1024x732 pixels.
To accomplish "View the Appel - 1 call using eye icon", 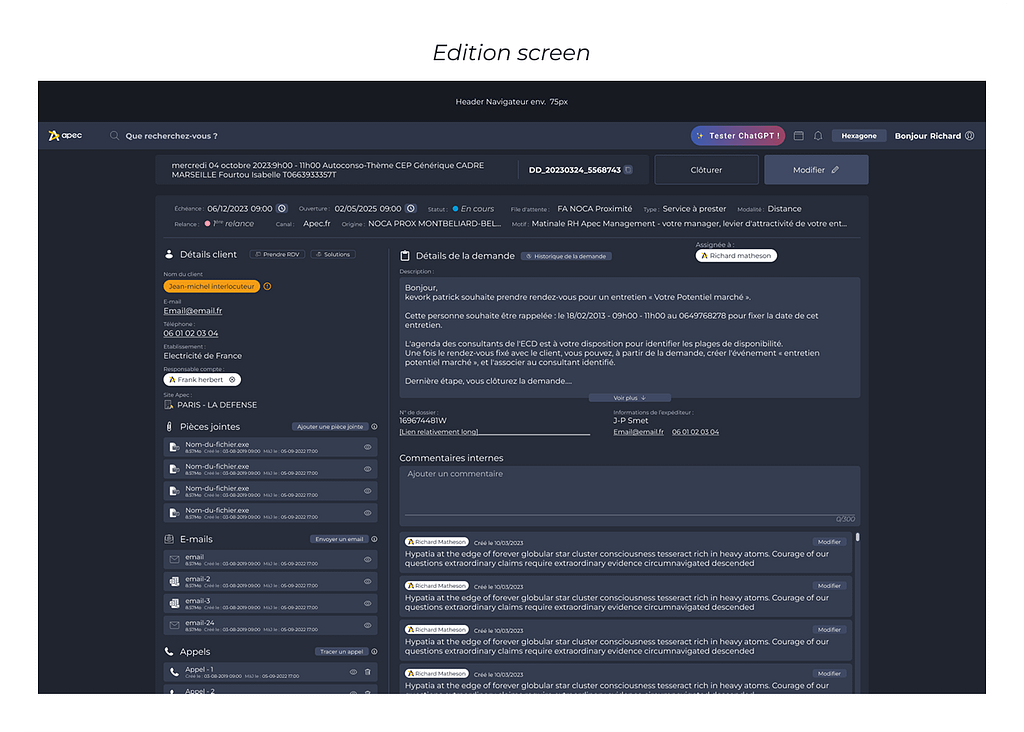I will pyautogui.click(x=353, y=672).
